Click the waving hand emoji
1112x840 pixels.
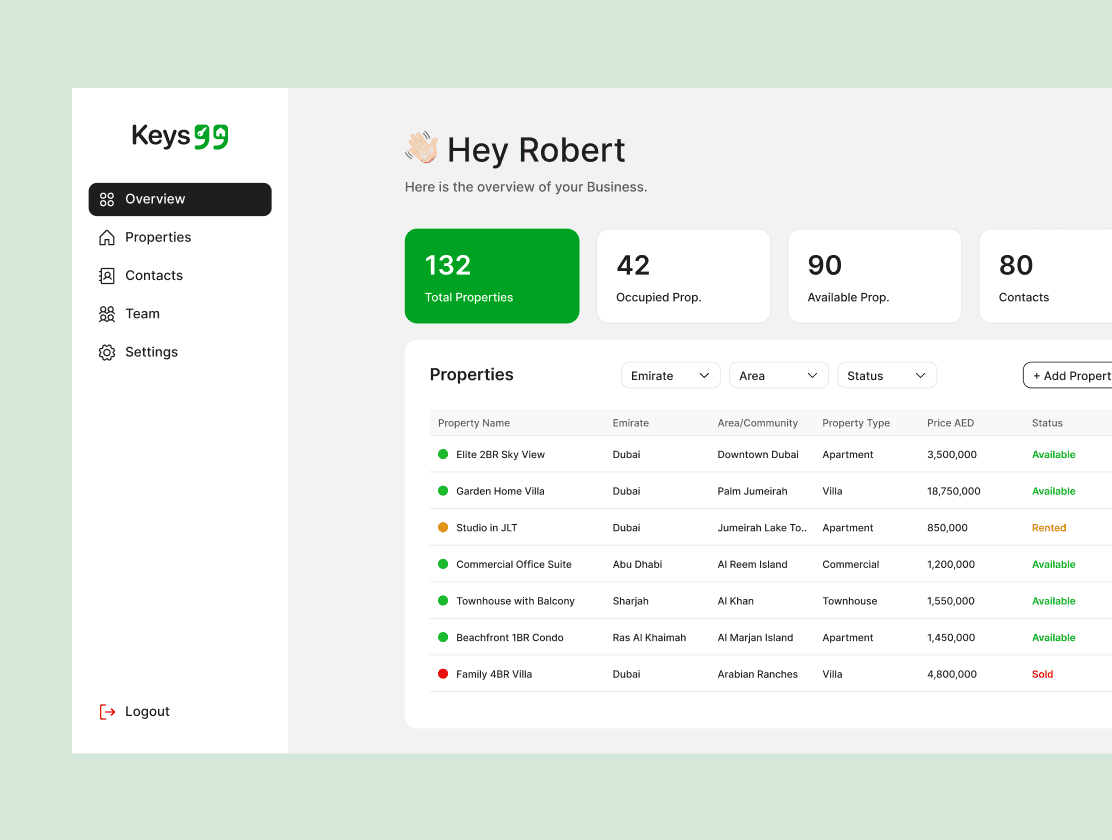[x=422, y=148]
